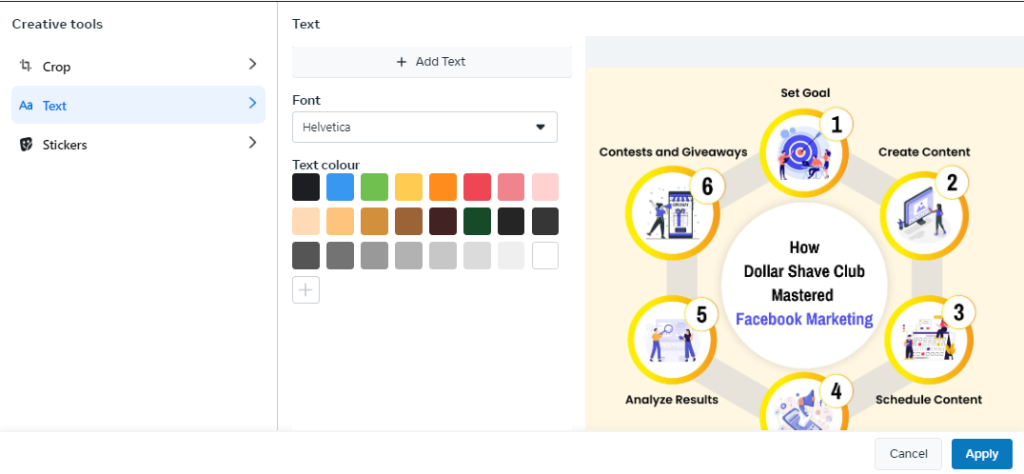This screenshot has width=1024, height=474.
Task: Open the Helvetica font dropdown
Action: pos(424,127)
